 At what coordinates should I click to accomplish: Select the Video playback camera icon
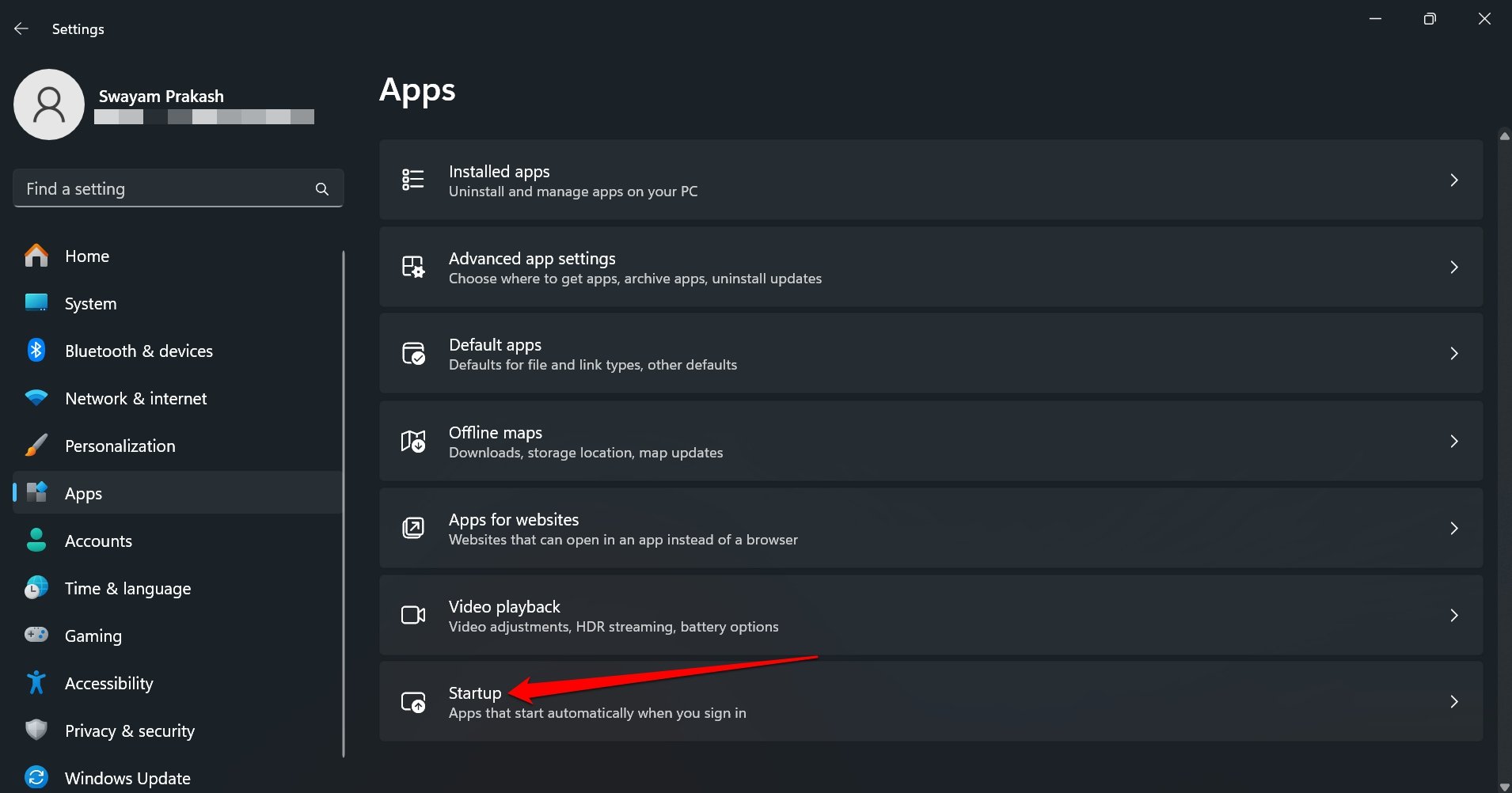coord(412,615)
